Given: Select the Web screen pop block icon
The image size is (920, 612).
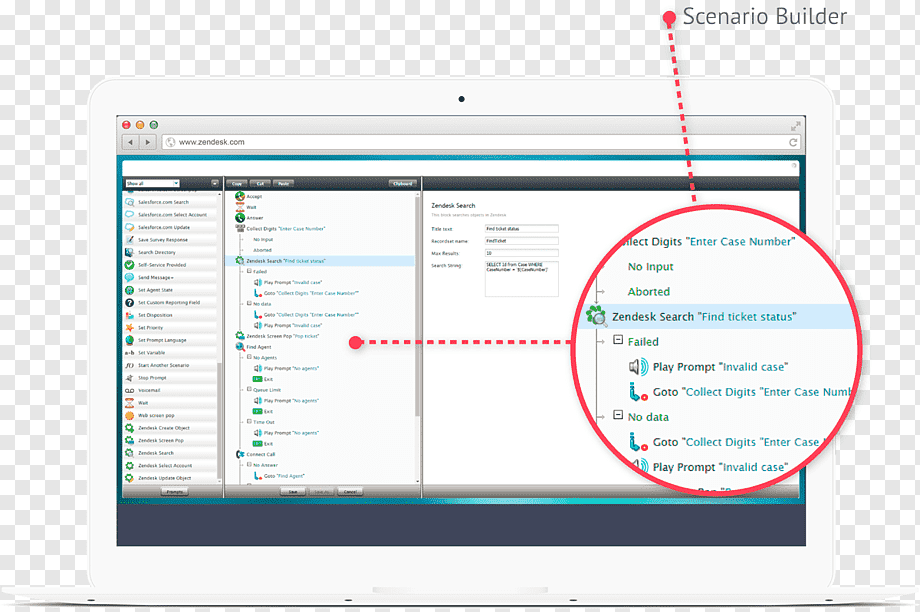Looking at the screenshot, I should tap(129, 415).
